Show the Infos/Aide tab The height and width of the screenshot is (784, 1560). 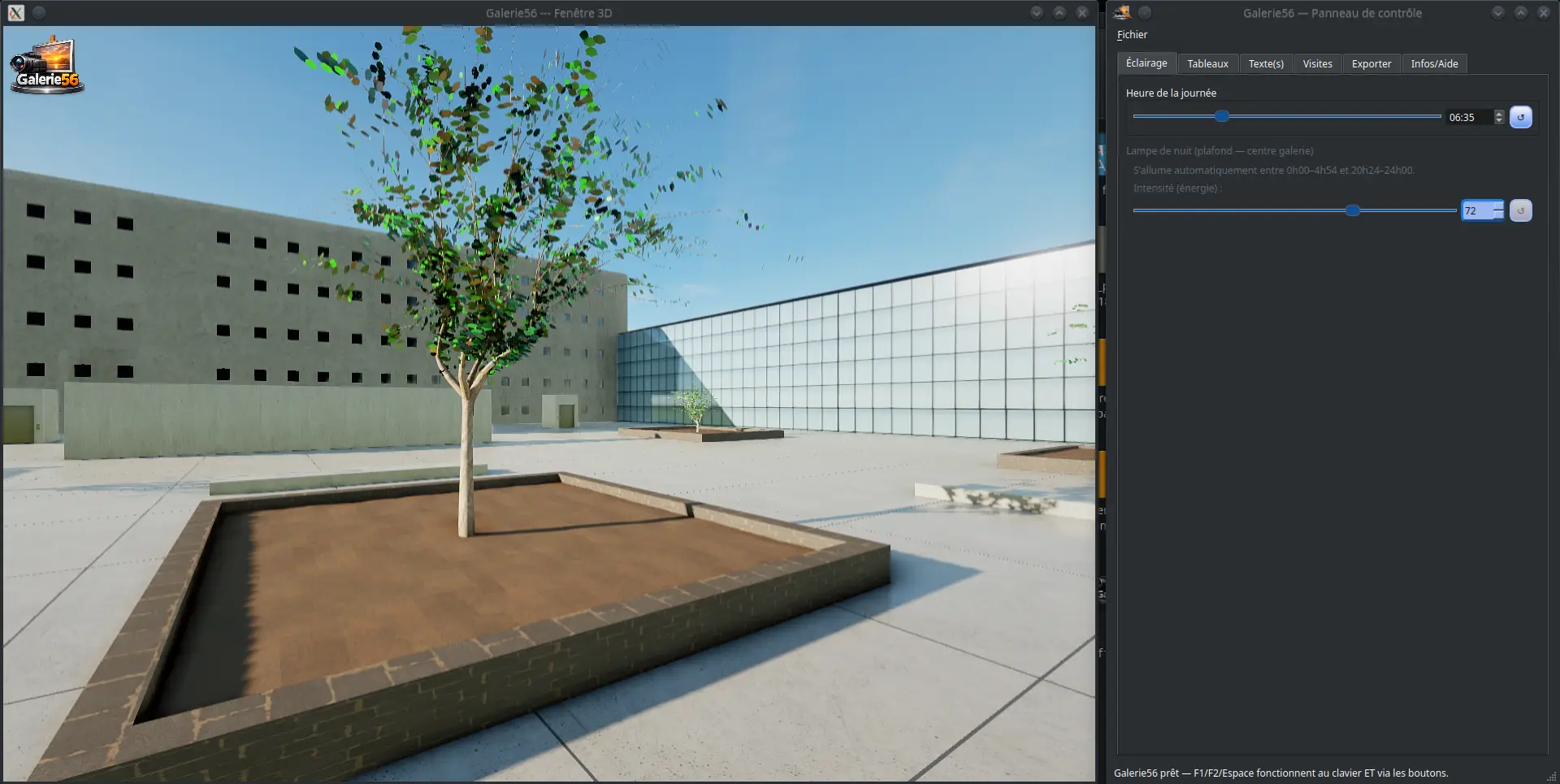tap(1434, 63)
